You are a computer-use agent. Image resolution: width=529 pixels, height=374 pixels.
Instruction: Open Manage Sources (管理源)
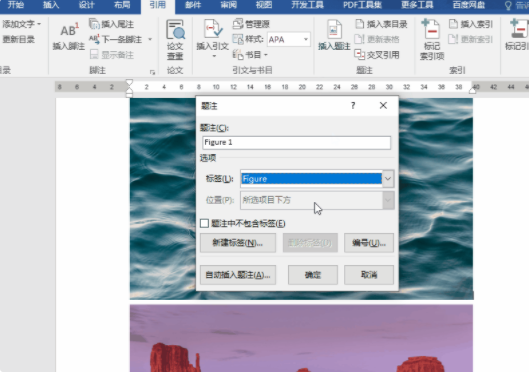tap(238, 24)
